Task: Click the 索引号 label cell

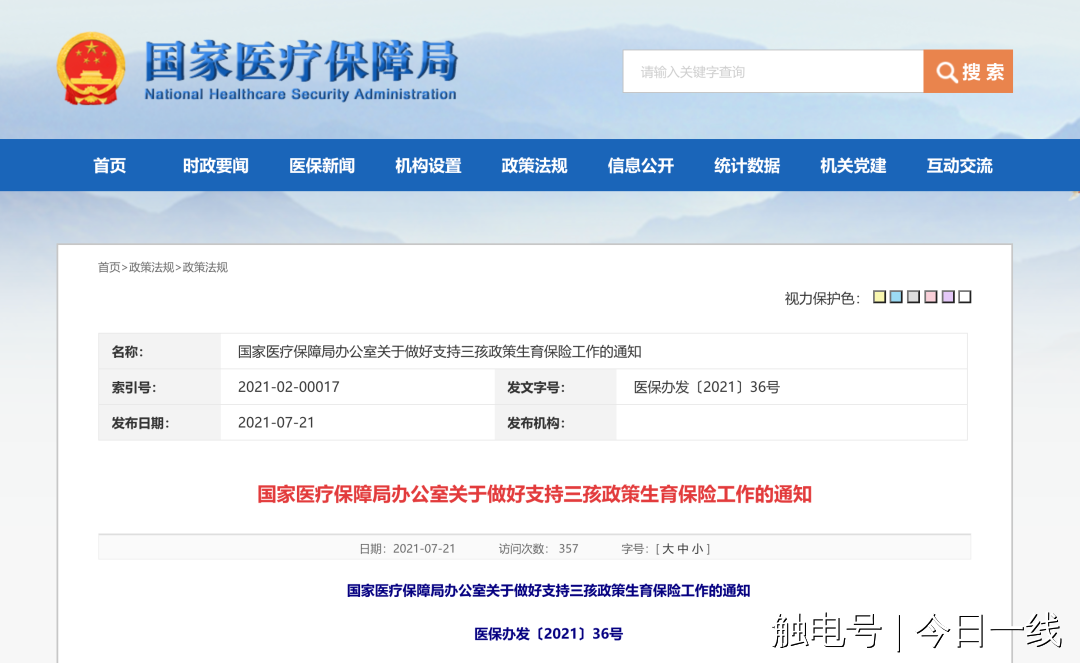Action: [159, 387]
